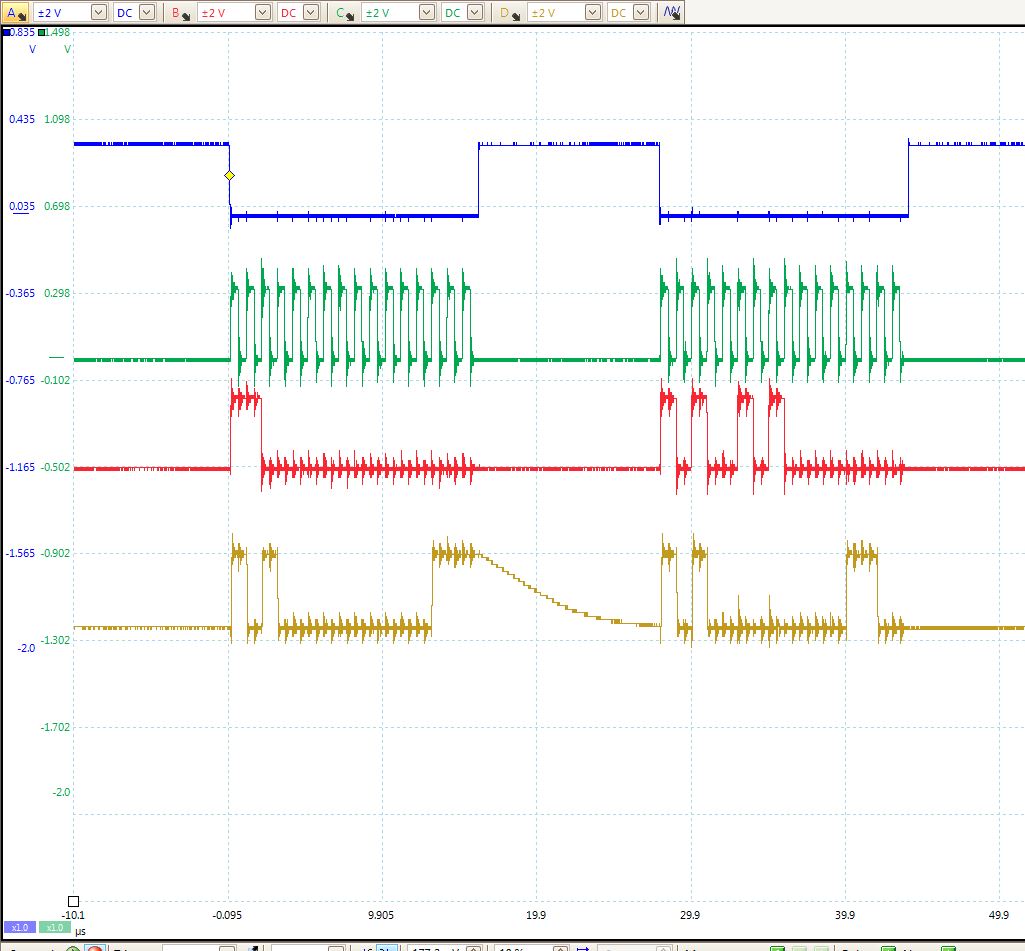Expand Channel D DC coupling dropdown
Viewport: 1025px width, 951px height.
641,12
